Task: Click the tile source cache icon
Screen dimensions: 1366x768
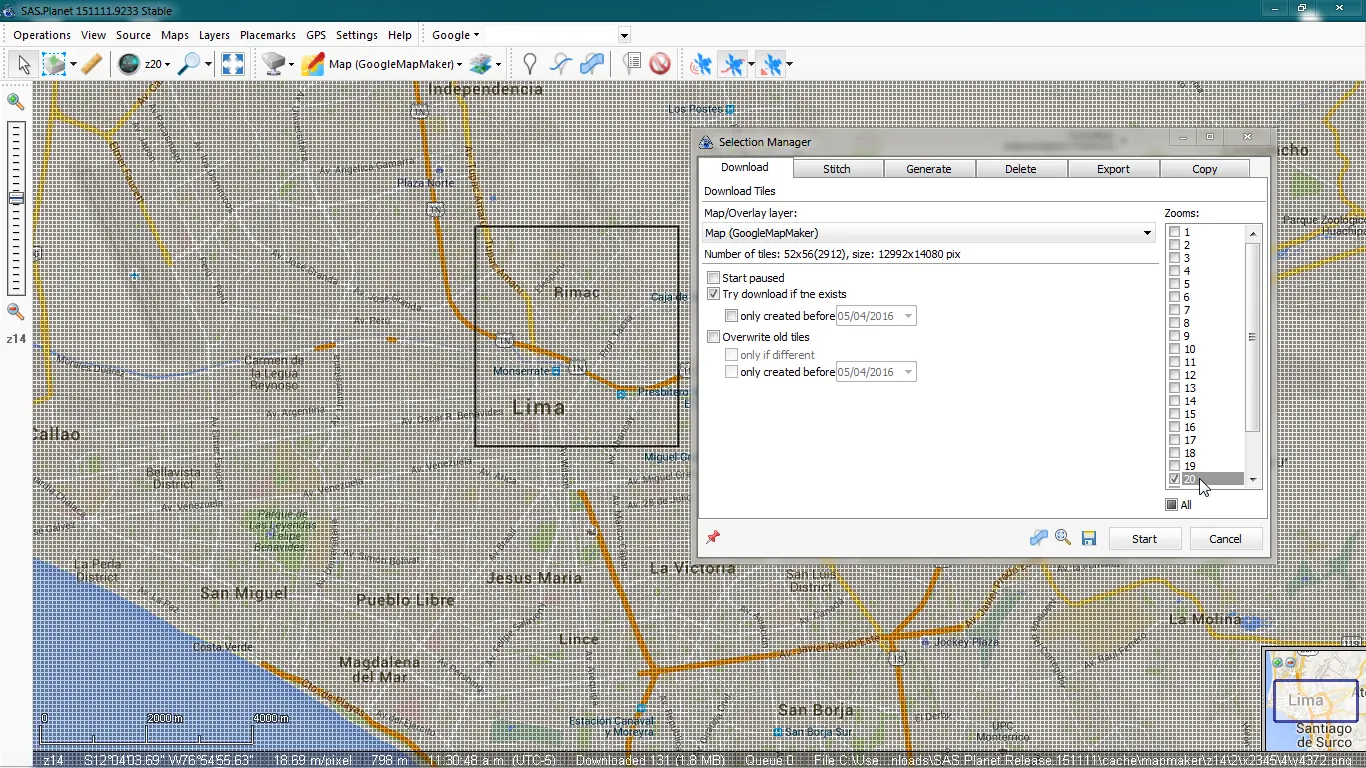Action: (273, 64)
